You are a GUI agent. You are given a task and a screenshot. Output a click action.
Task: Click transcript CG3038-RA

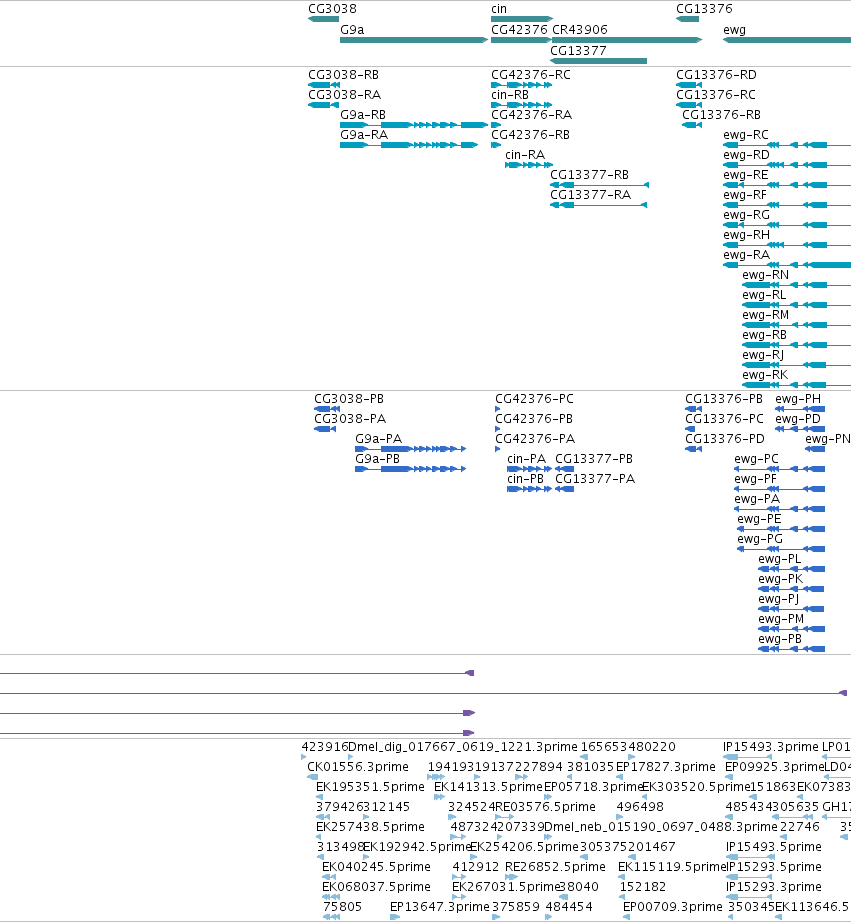tap(345, 95)
